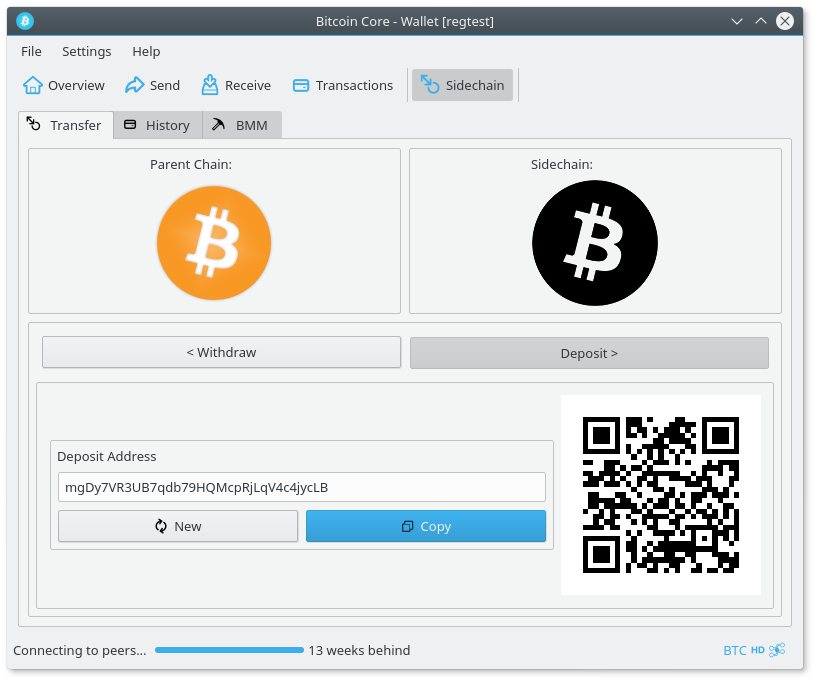Minimize the window with the down chevron
816x682 pixels.
[737, 21]
